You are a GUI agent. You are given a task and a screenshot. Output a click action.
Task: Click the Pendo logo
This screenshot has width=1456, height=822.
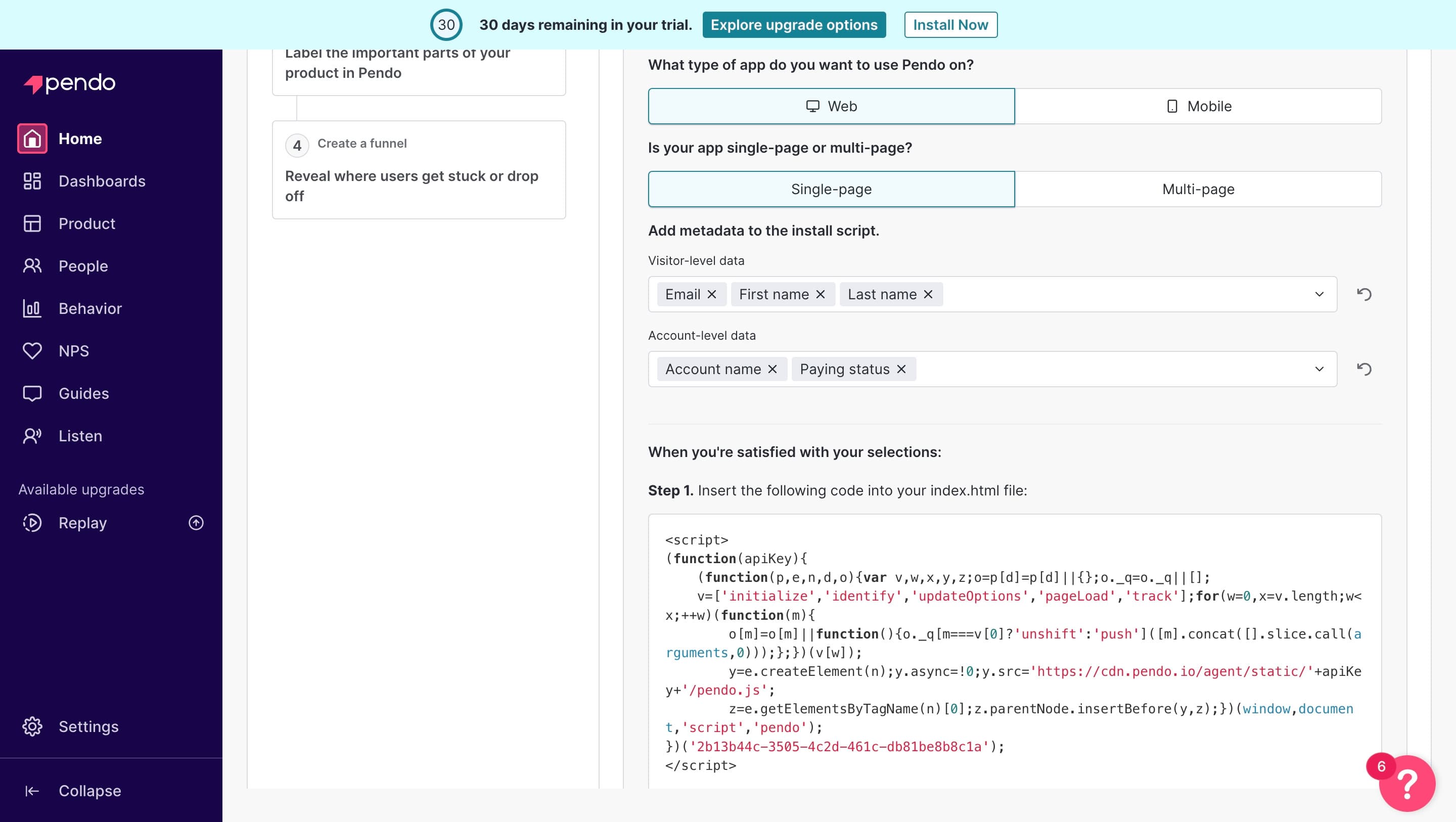70,83
